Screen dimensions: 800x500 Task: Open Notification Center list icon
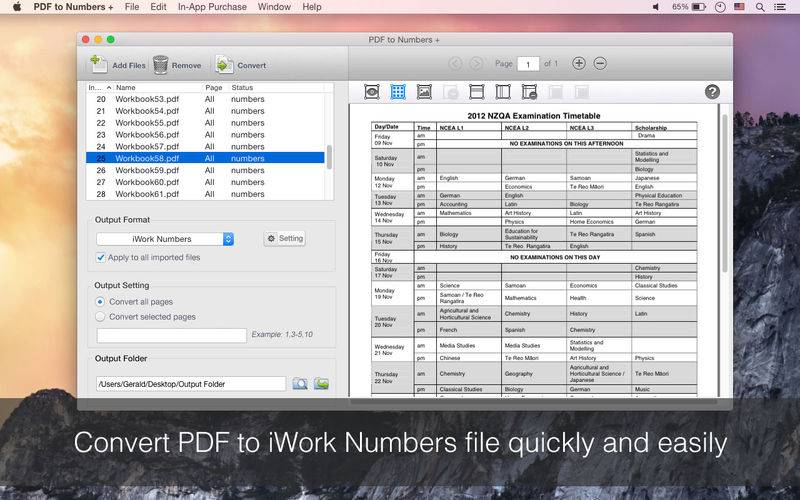point(780,7)
